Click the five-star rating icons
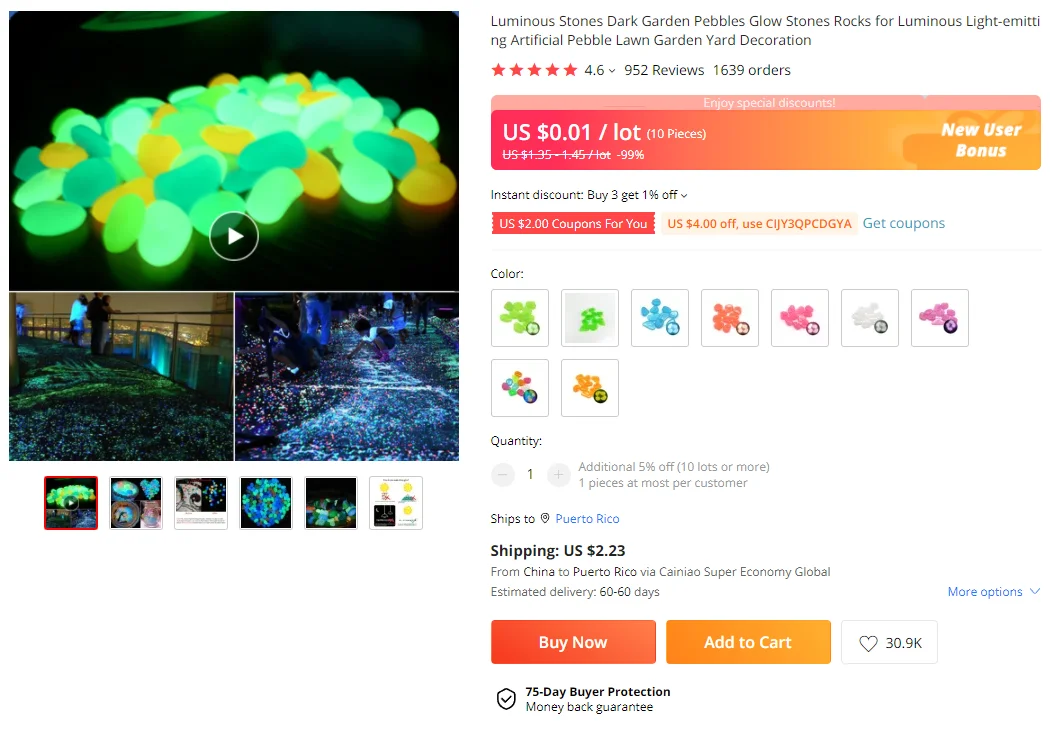Screen dimensions: 1056x748 coord(535,70)
